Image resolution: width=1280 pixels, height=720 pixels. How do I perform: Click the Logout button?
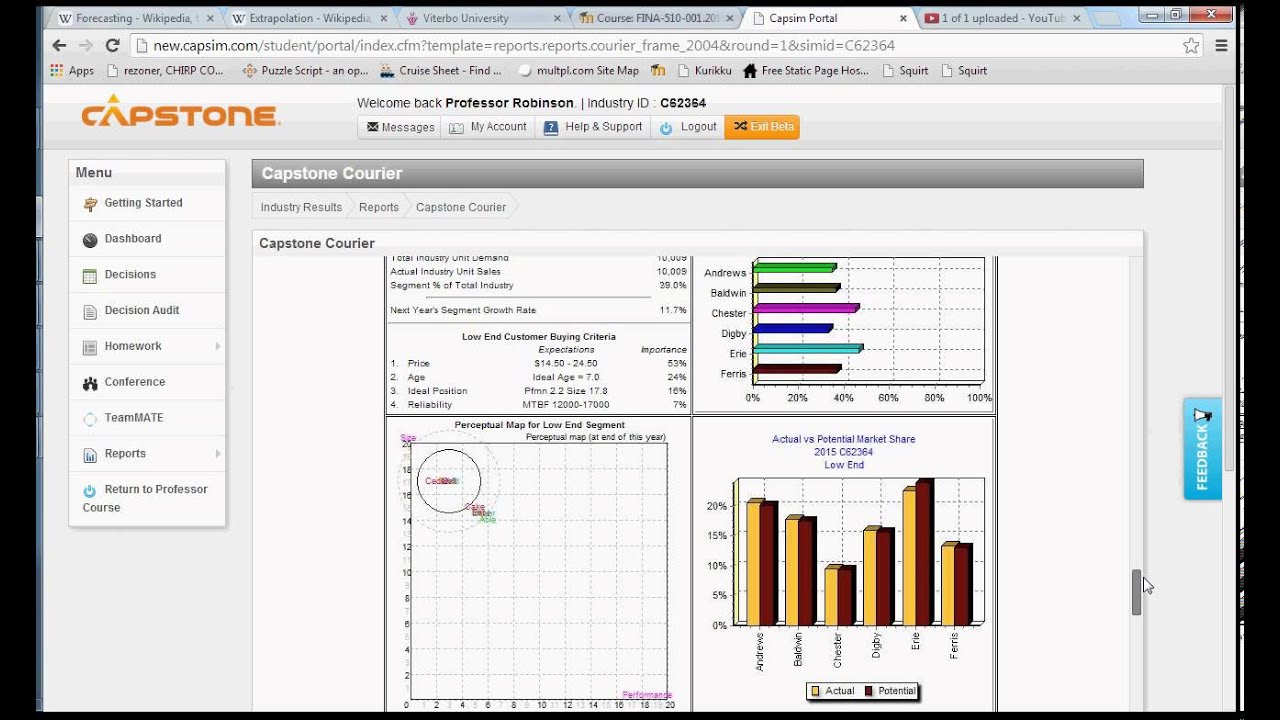pyautogui.click(x=688, y=127)
